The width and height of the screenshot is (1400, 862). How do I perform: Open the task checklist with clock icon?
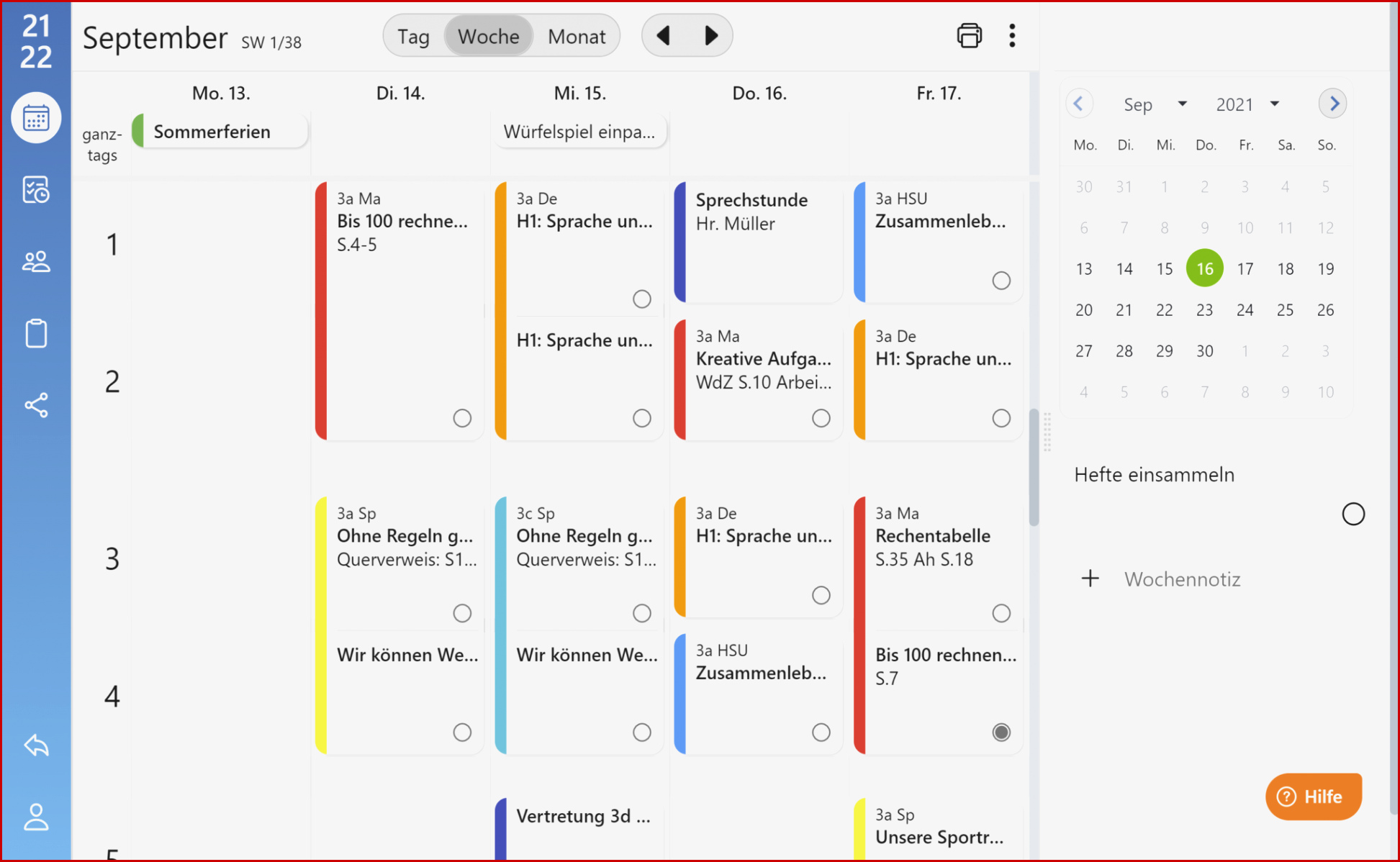click(36, 190)
